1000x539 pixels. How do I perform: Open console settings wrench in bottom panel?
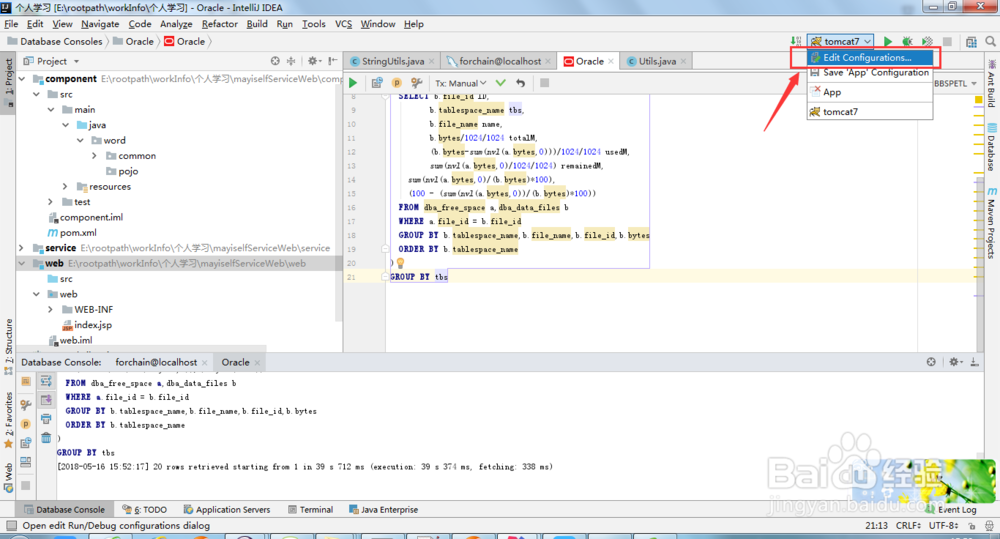coord(26,404)
